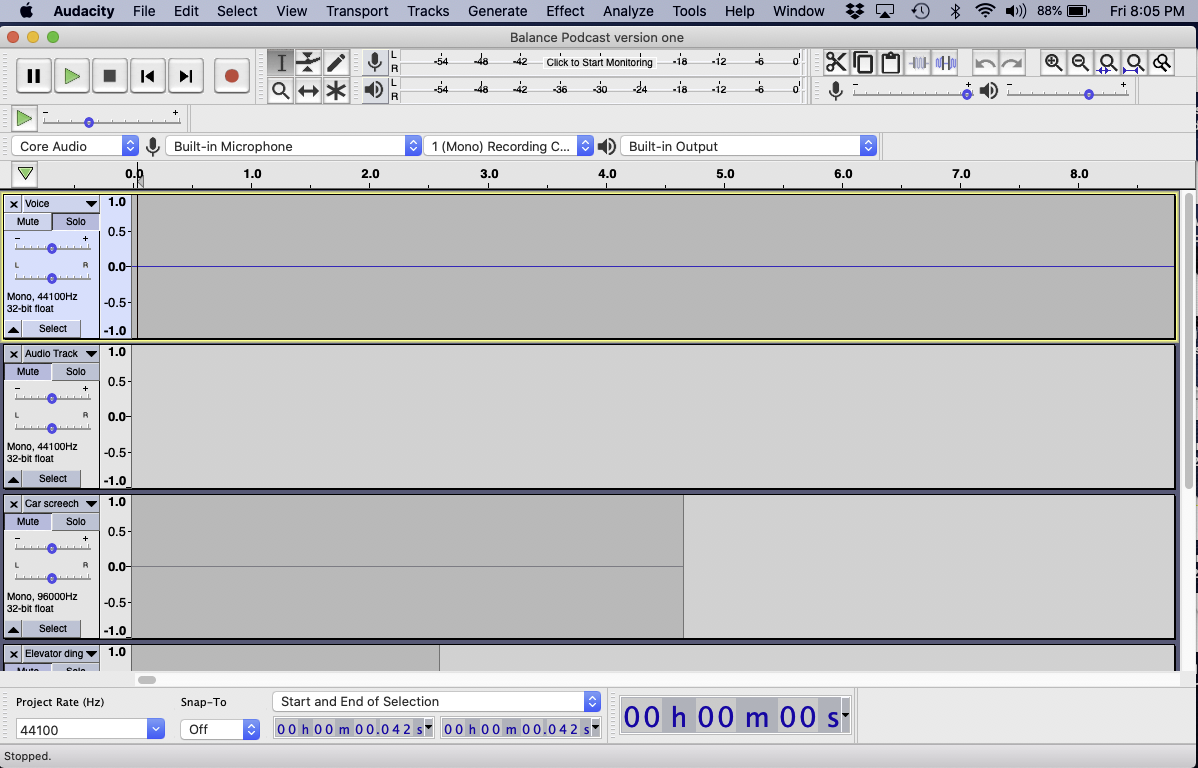This screenshot has width=1198, height=768.
Task: Open the Snap-To dropdown
Action: coord(220,730)
